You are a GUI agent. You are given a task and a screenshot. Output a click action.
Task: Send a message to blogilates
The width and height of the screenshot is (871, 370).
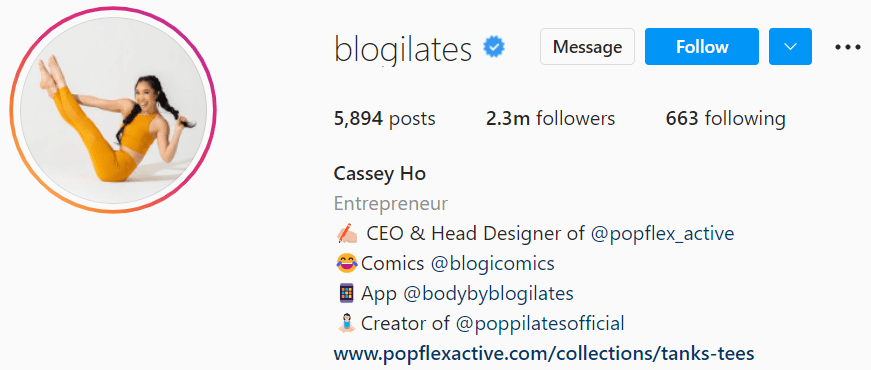587,47
